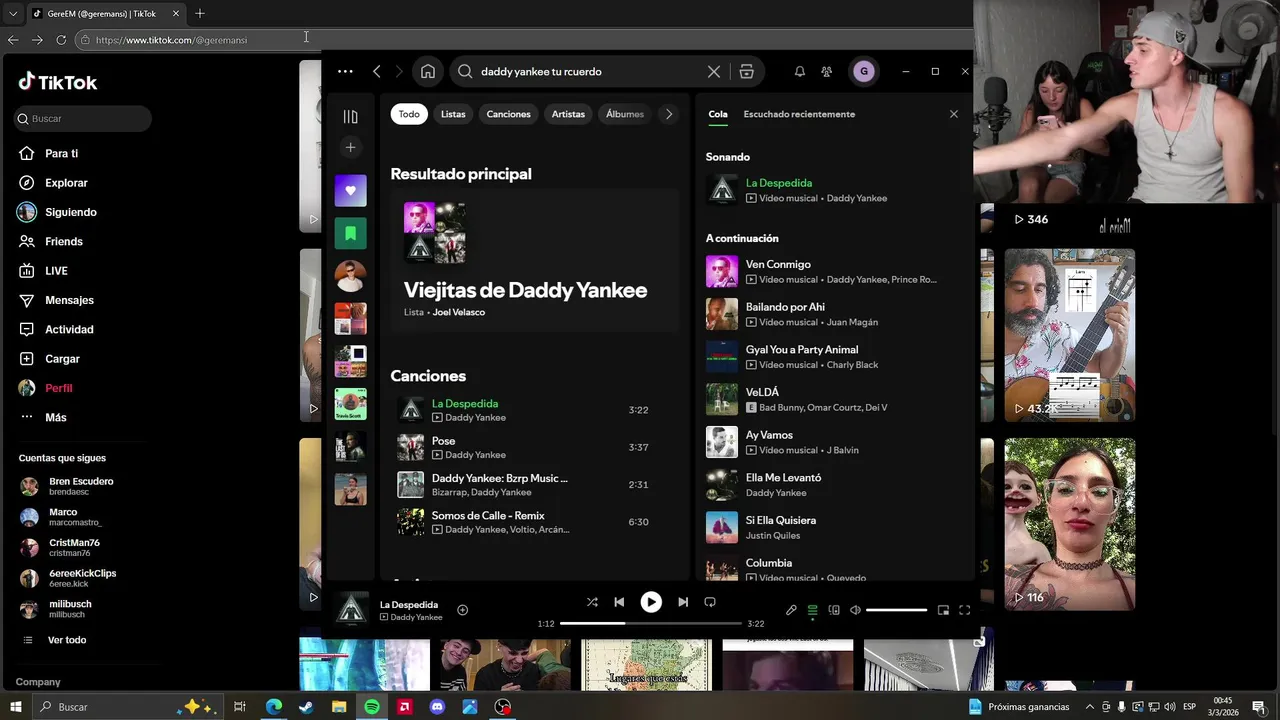
Task: Clear the Spotify search field
Action: coord(714,72)
